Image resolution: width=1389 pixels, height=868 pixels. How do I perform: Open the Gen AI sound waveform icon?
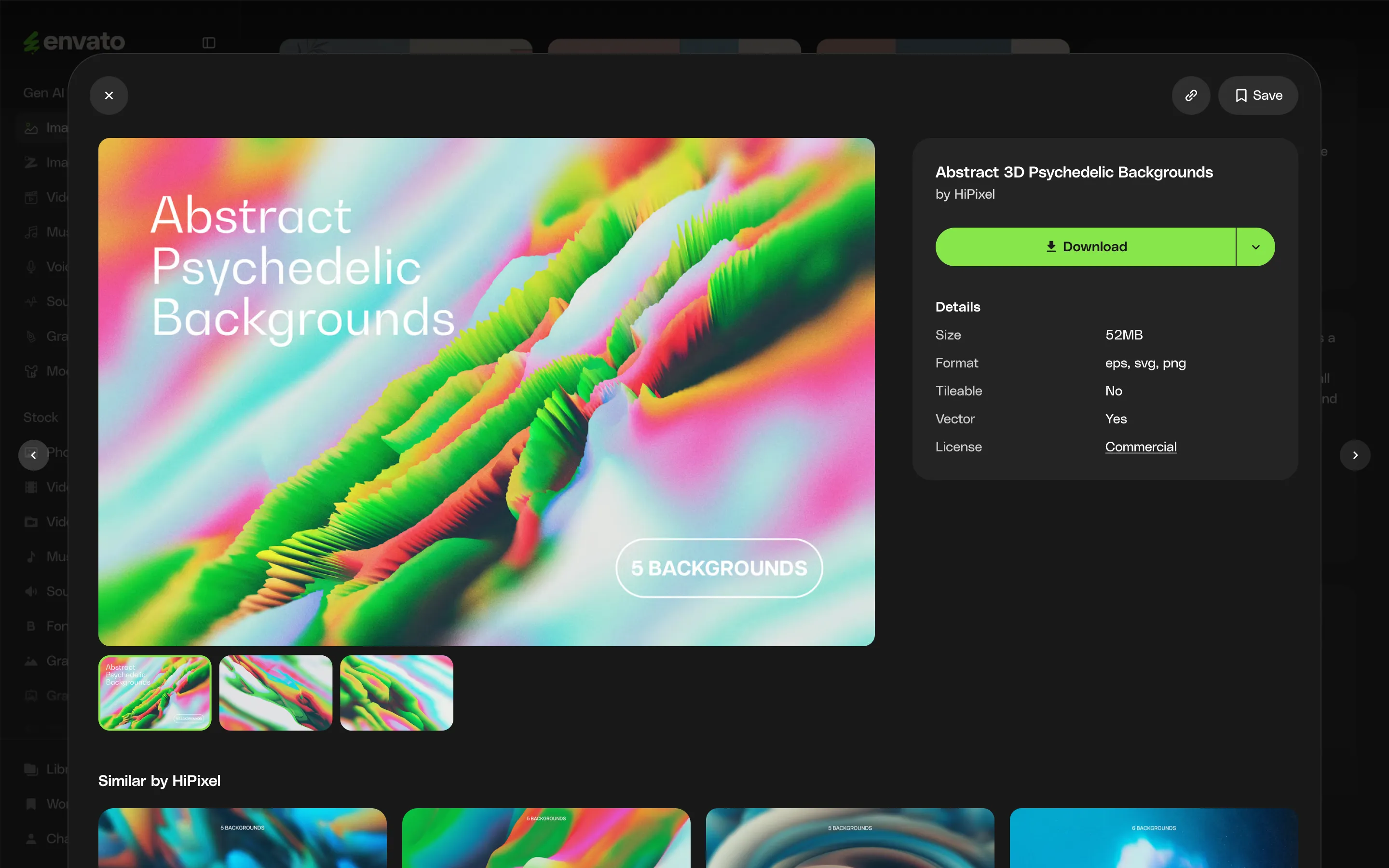(31, 301)
